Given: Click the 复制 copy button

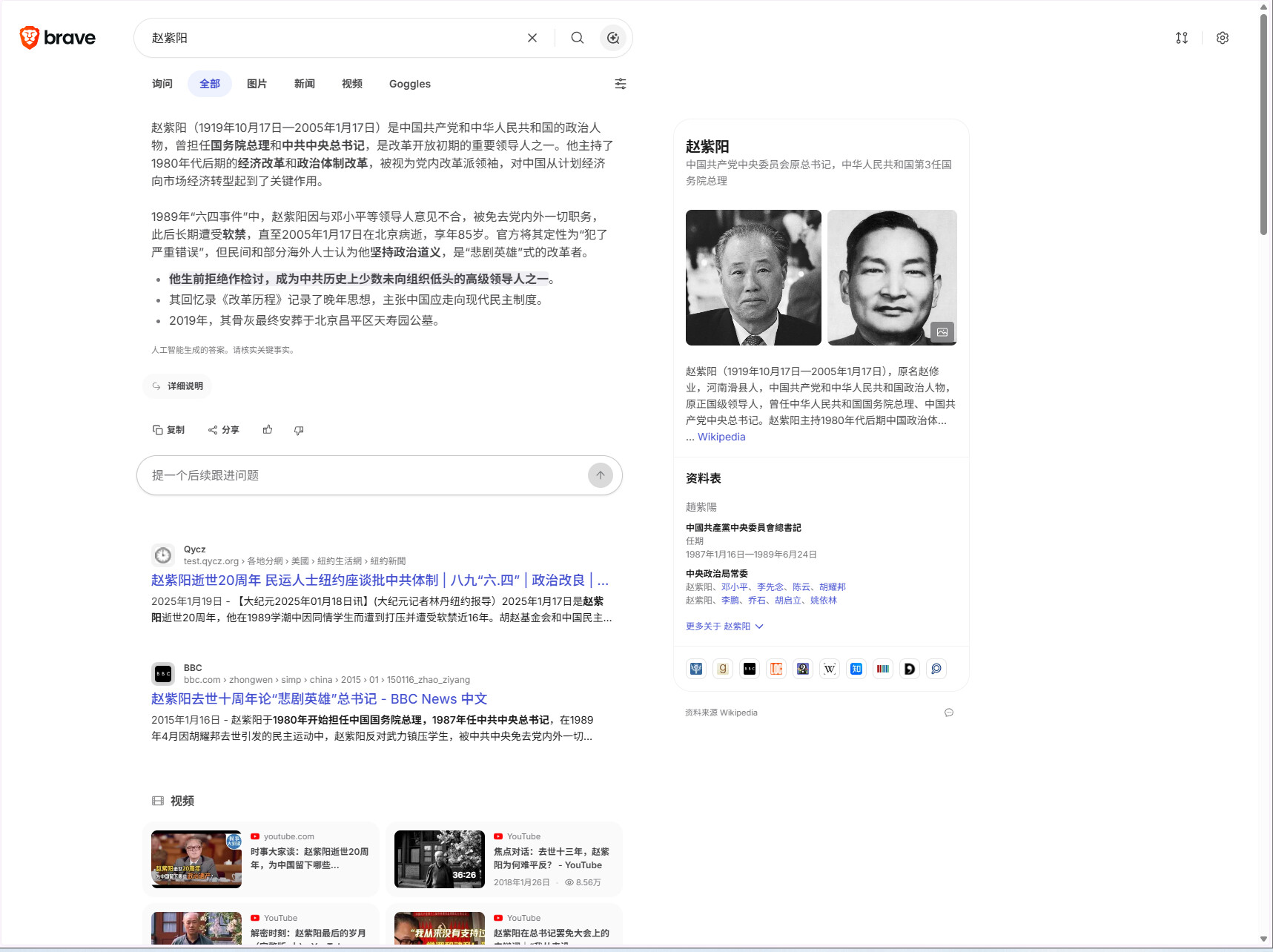Looking at the screenshot, I should [168, 430].
